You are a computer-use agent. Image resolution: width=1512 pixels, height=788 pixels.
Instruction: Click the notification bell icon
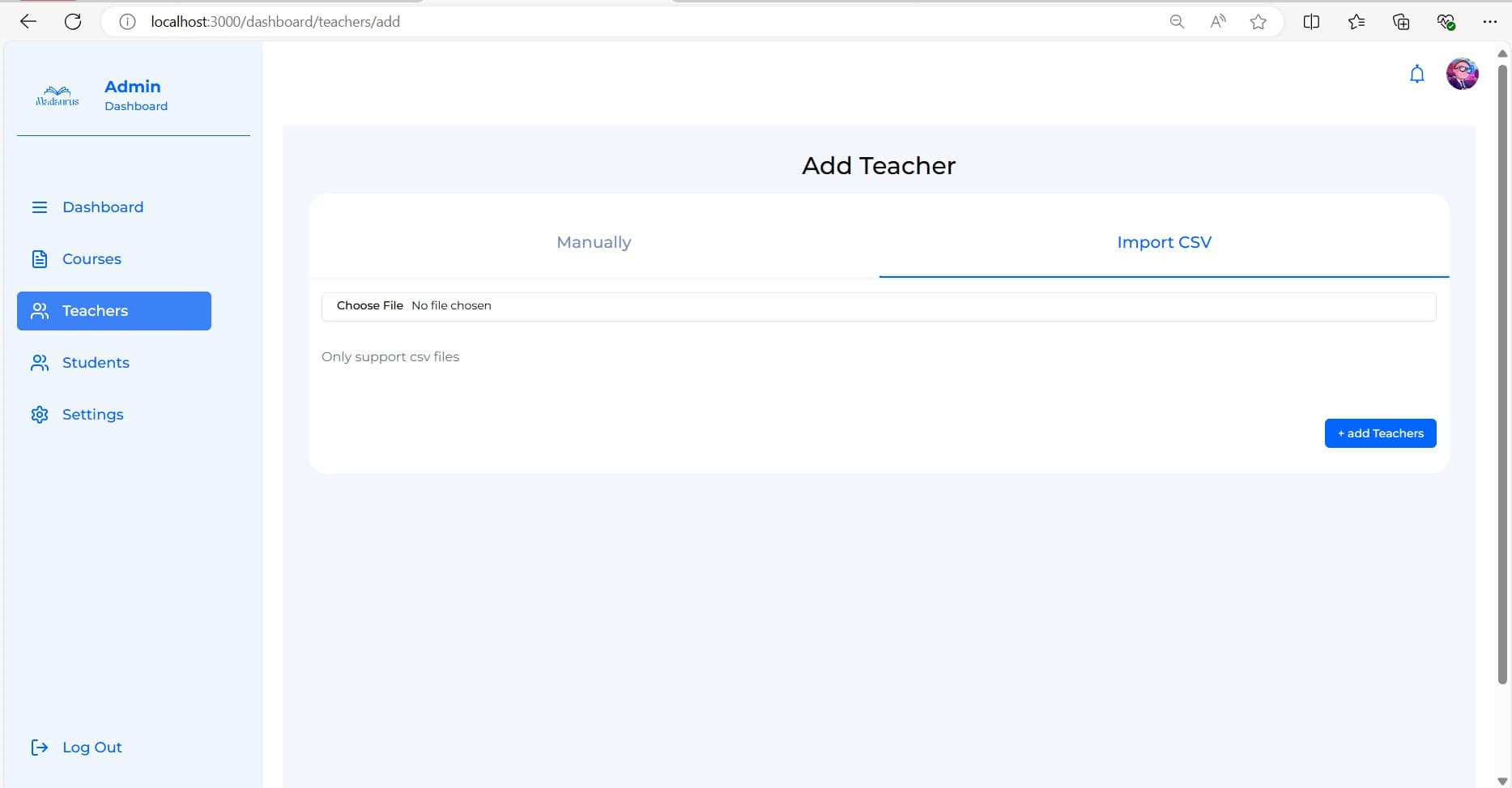[x=1416, y=75]
